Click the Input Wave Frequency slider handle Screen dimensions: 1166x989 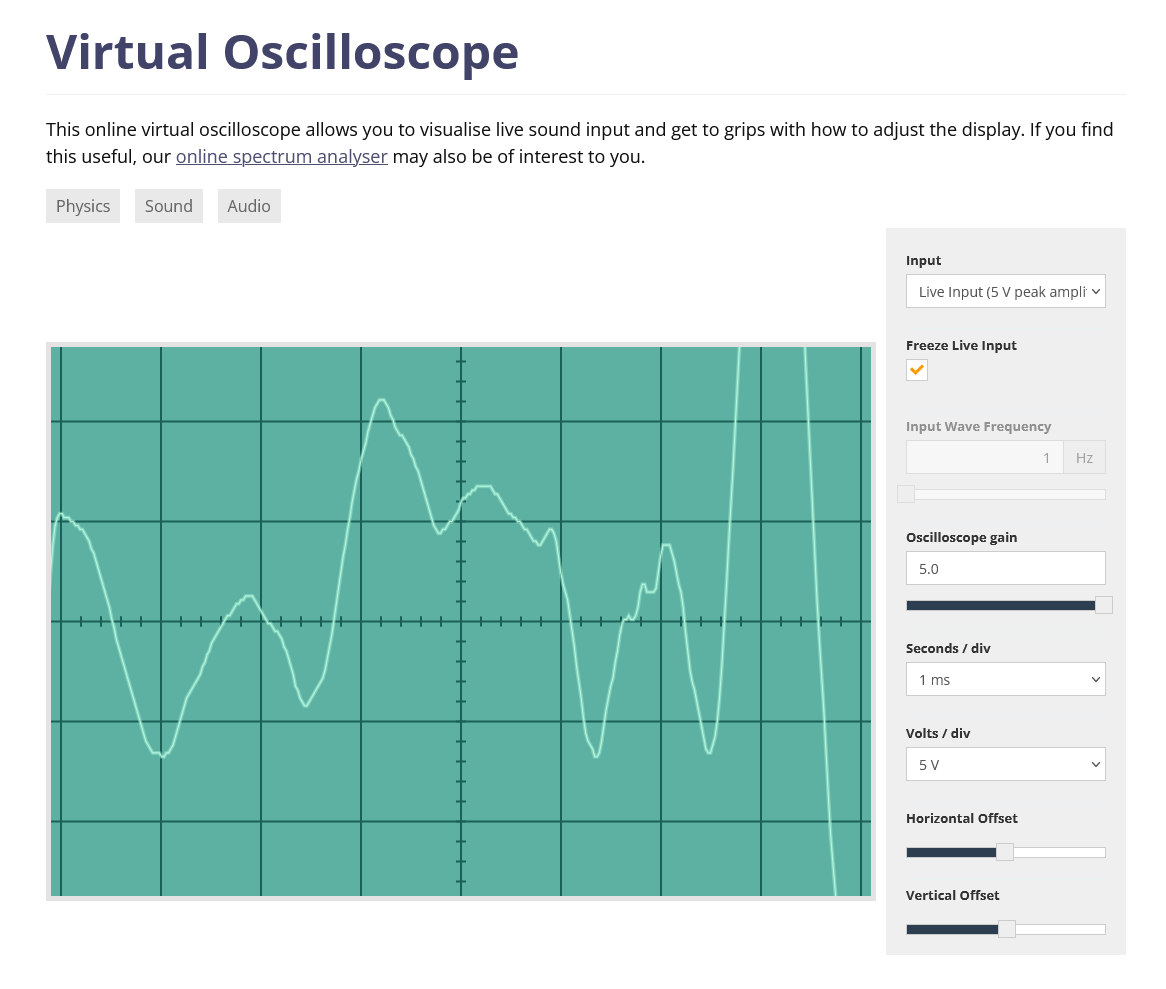pyautogui.click(x=906, y=494)
